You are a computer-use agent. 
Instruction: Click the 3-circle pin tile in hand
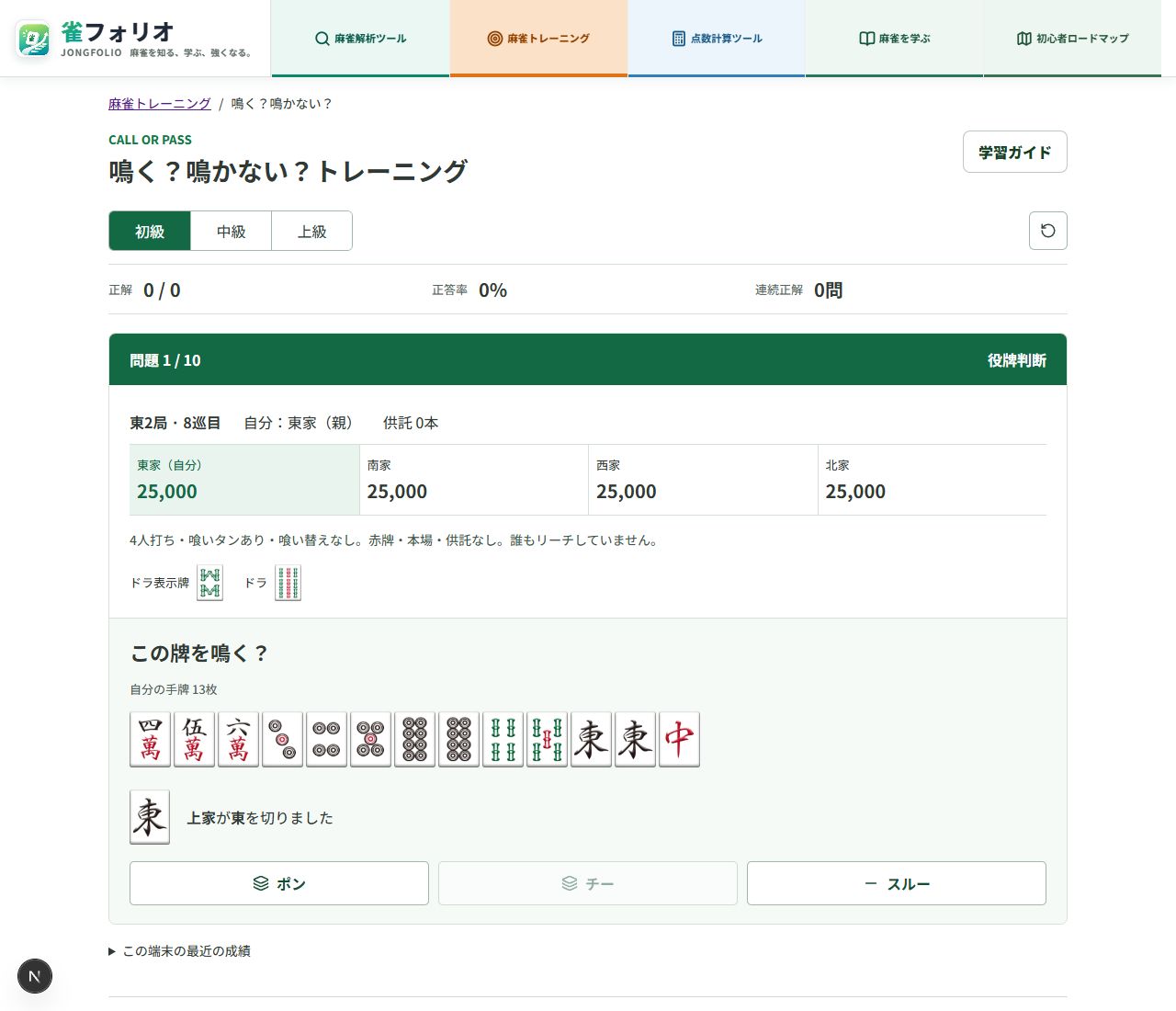click(x=283, y=739)
